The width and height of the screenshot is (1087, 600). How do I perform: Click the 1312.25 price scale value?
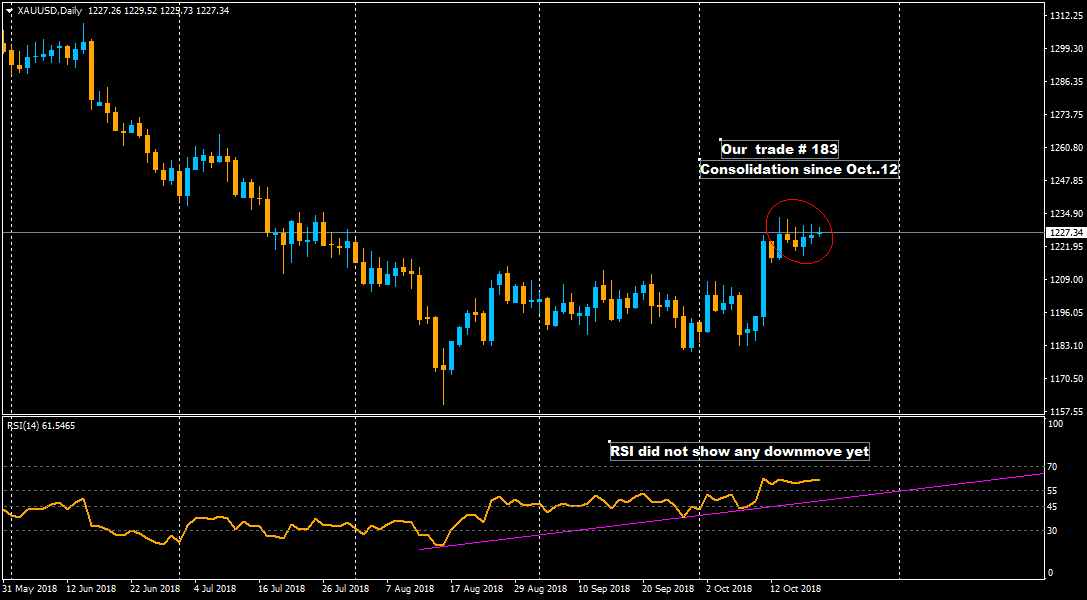pos(1064,17)
